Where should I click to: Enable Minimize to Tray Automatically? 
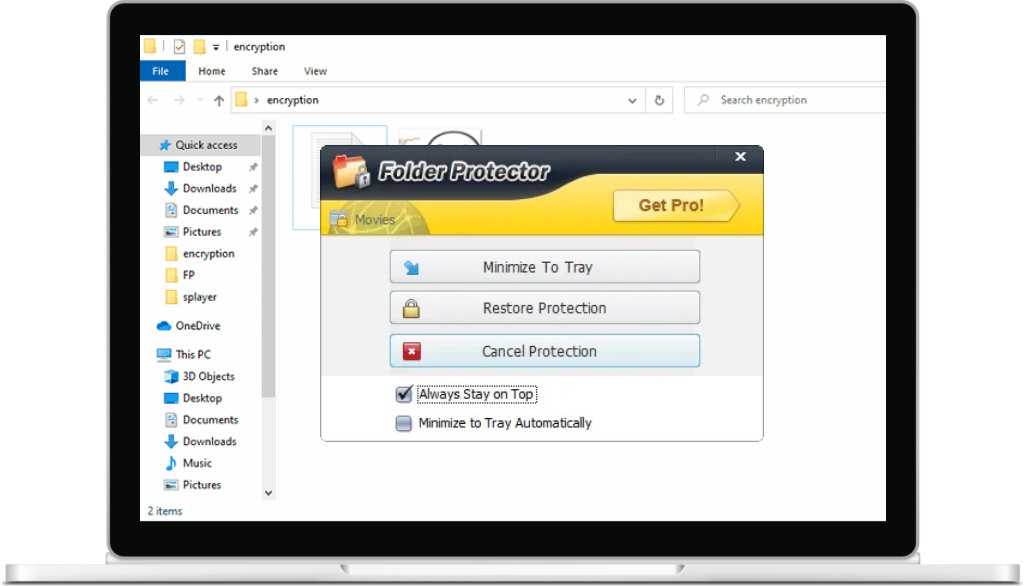[404, 423]
